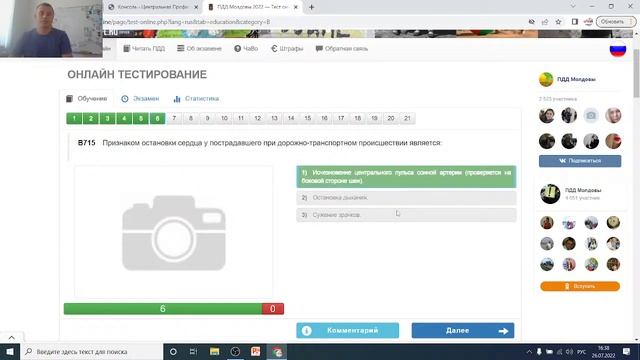Jump to question 8
640x360 pixels.
191,118
